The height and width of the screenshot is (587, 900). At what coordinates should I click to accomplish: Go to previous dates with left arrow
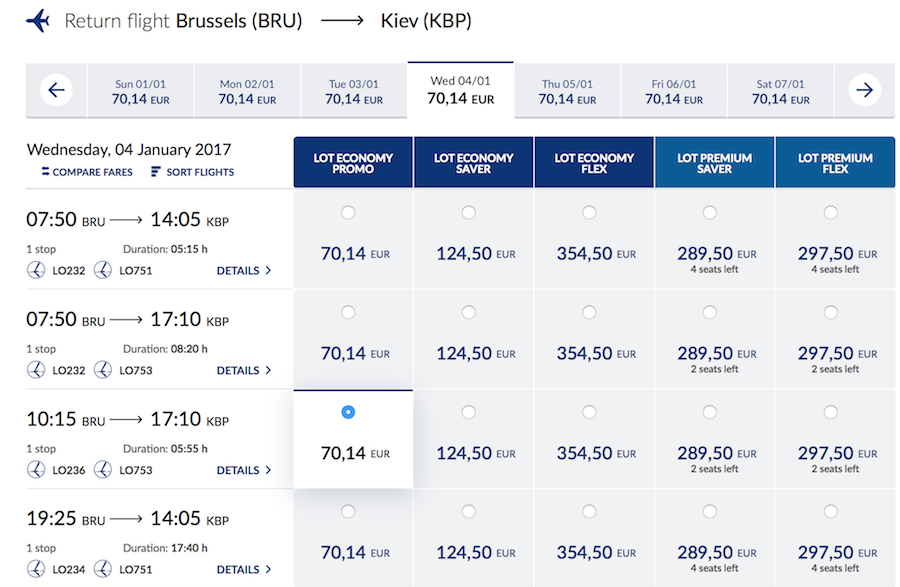[56, 91]
